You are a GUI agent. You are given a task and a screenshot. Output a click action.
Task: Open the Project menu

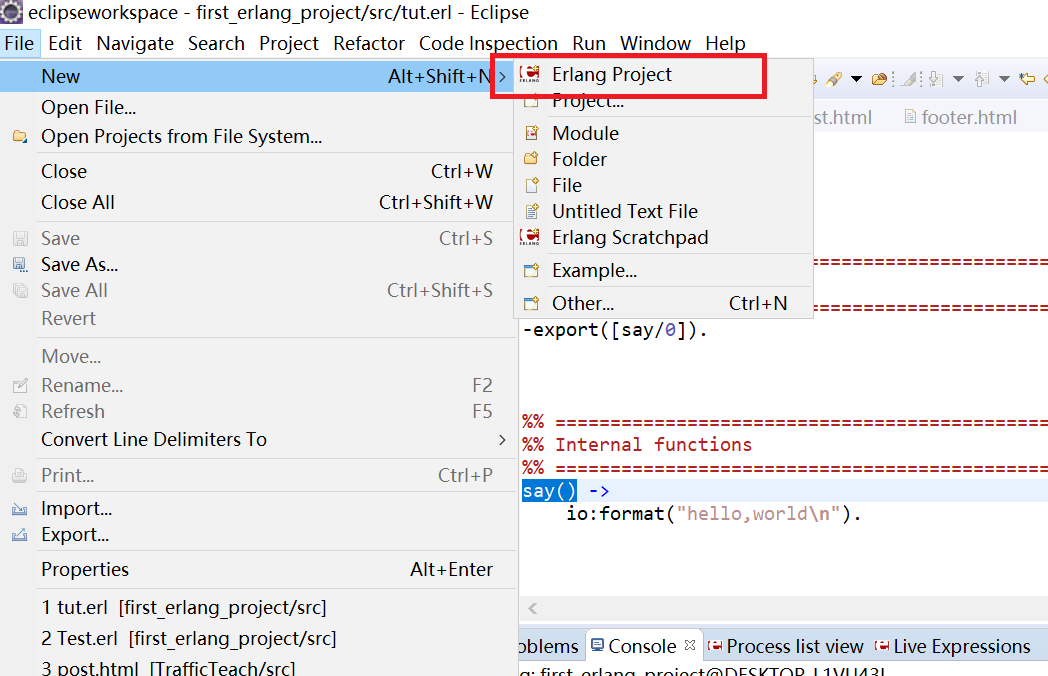pyautogui.click(x=289, y=43)
